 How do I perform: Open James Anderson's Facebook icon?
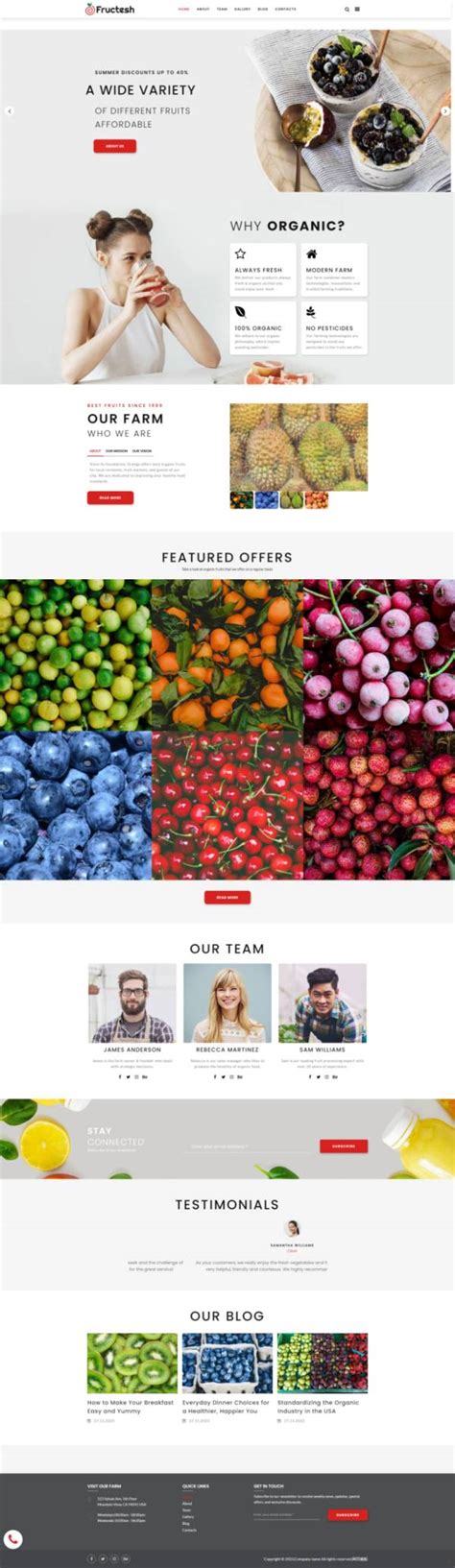click(120, 1076)
